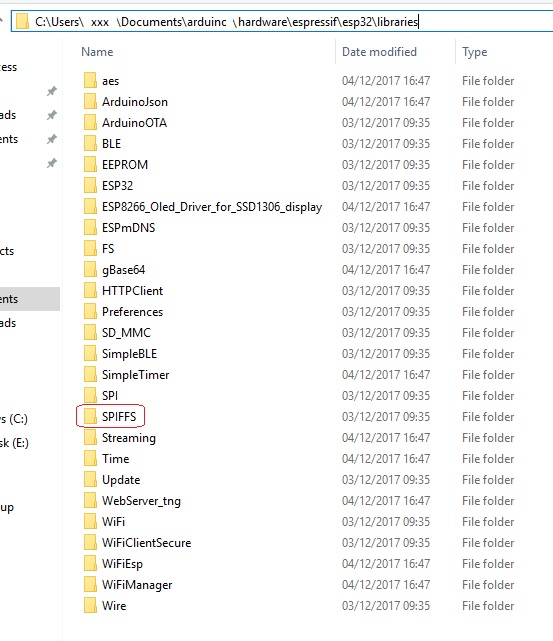Click the first pin icon in the navigation pane
553x641 pixels.
pos(51,91)
